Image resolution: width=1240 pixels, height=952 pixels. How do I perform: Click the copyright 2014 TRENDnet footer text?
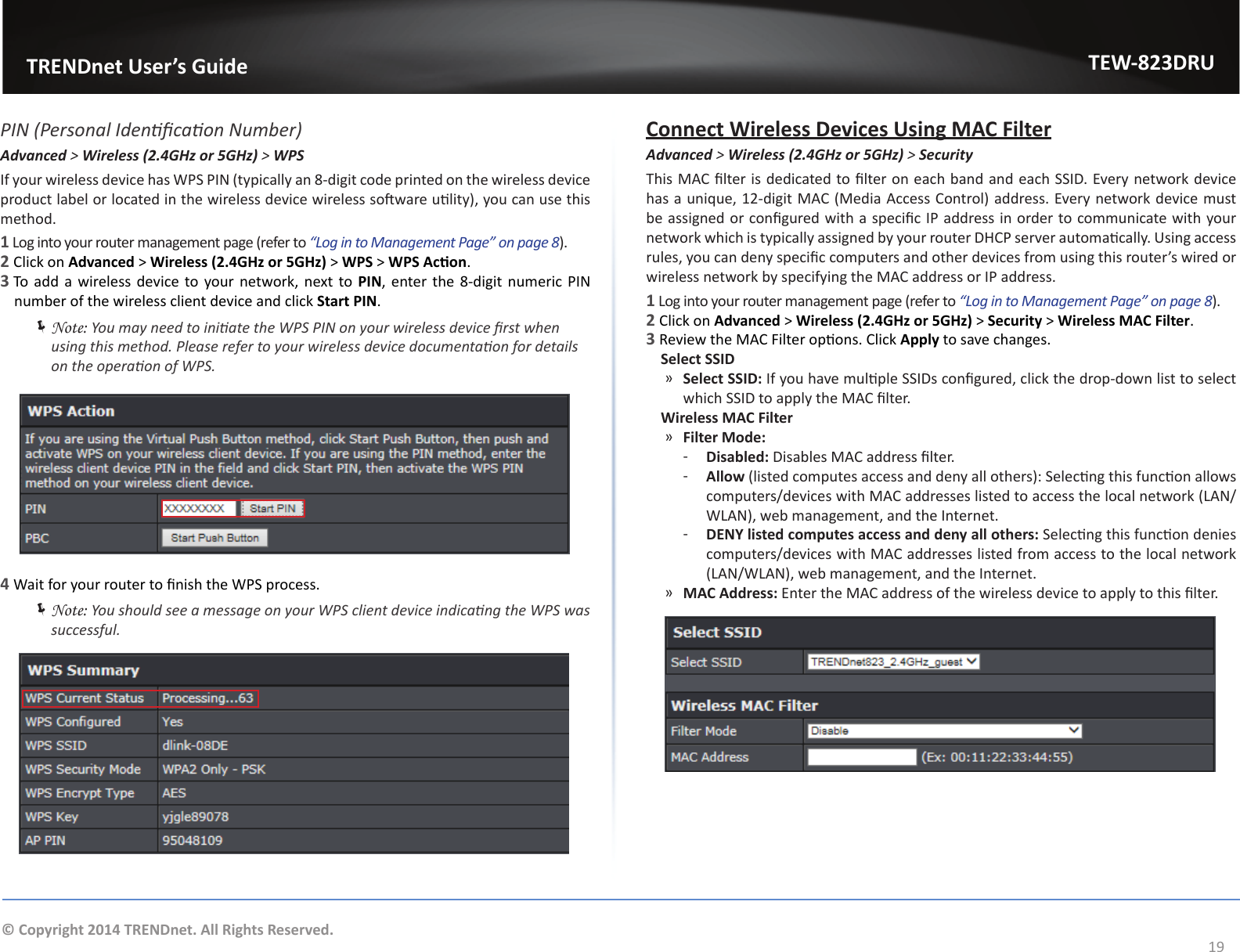(x=168, y=930)
